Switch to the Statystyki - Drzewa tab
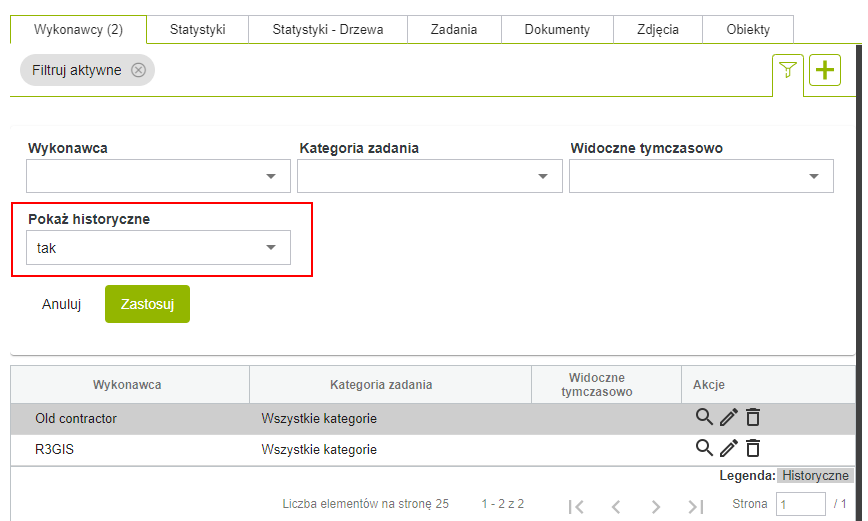The image size is (868, 521). coord(328,29)
